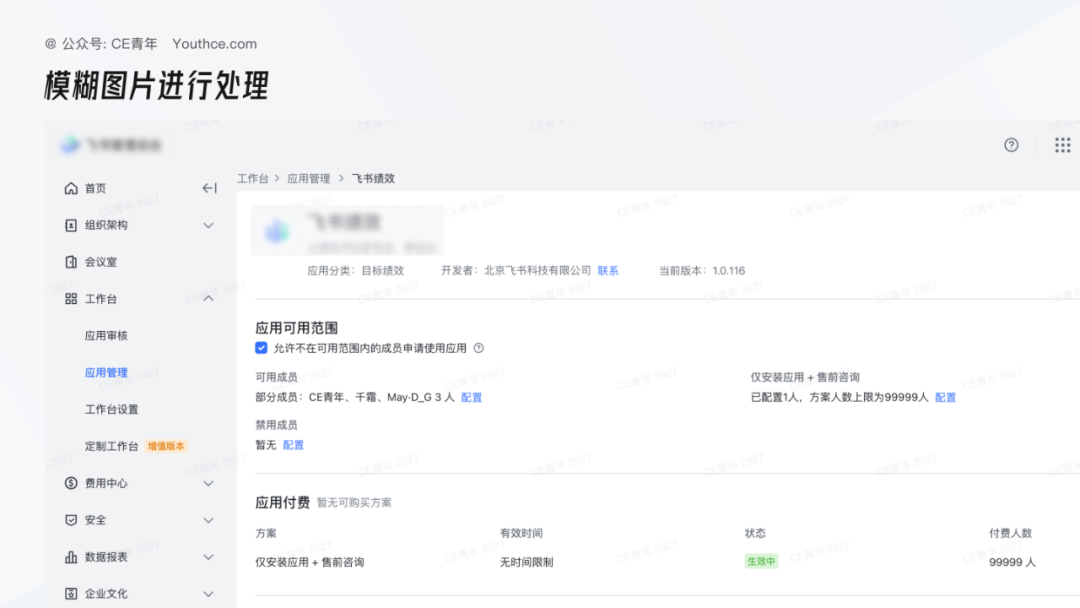Click the 付费人数 column header
The image size is (1080, 608).
[x=1010, y=533]
